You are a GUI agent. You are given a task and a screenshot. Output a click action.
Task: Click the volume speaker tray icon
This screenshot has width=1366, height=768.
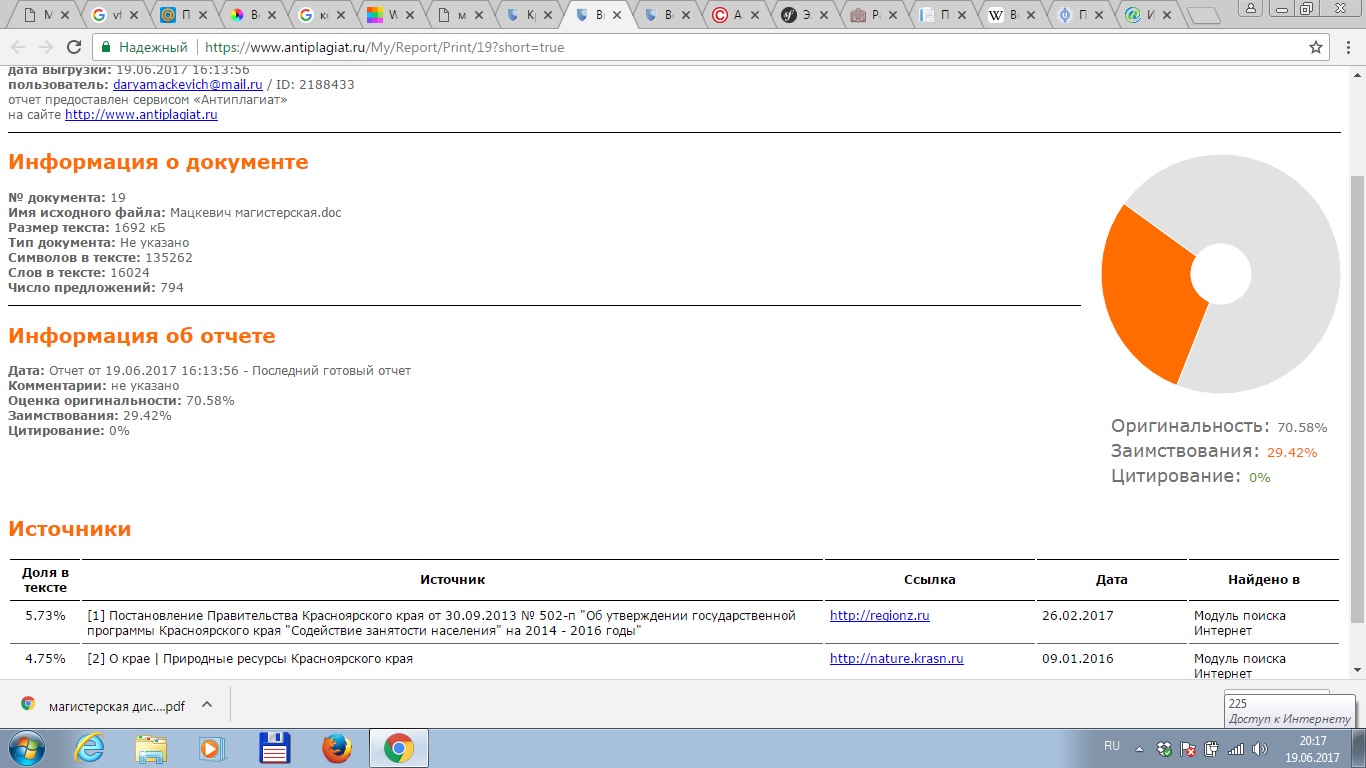[1259, 748]
